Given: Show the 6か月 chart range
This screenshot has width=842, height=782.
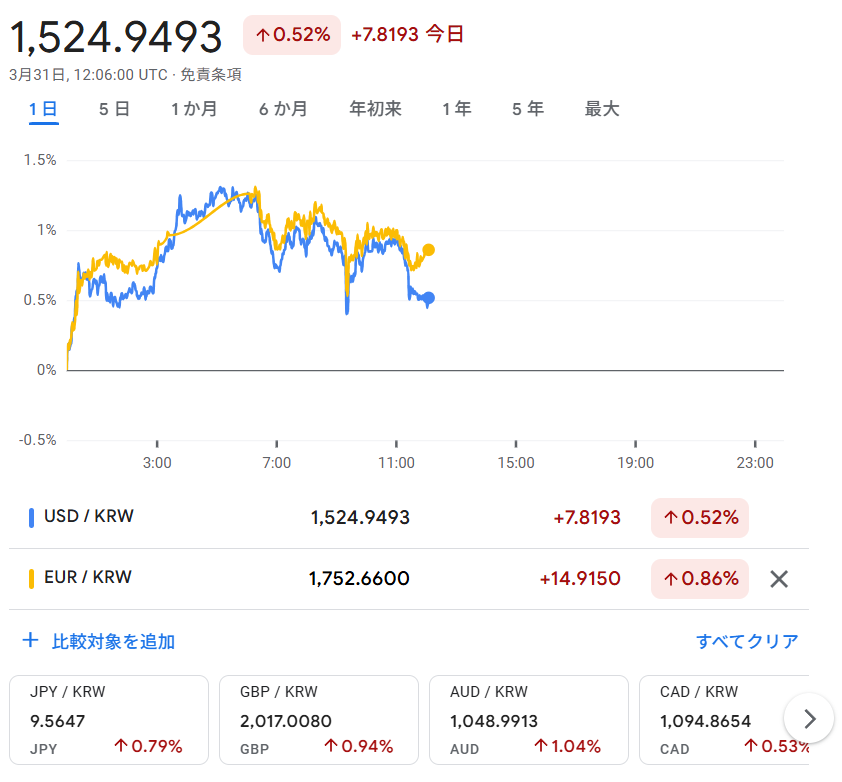Looking at the screenshot, I should 283,110.
